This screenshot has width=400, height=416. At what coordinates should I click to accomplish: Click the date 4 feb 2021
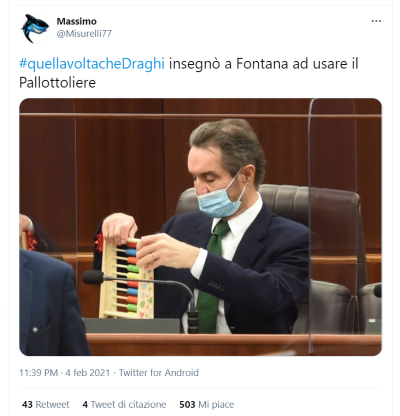tap(87, 372)
